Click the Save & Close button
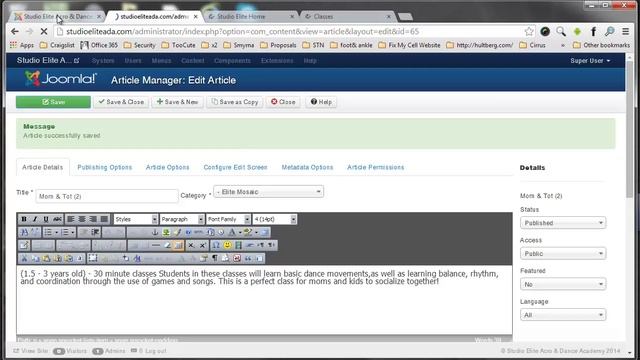This screenshot has width=640, height=360. (x=121, y=102)
